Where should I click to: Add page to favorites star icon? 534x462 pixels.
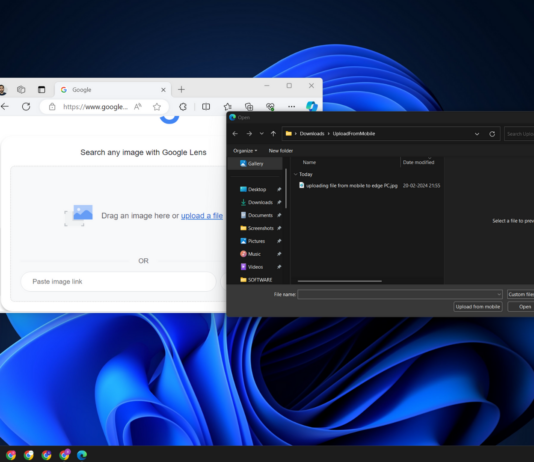coord(157,107)
